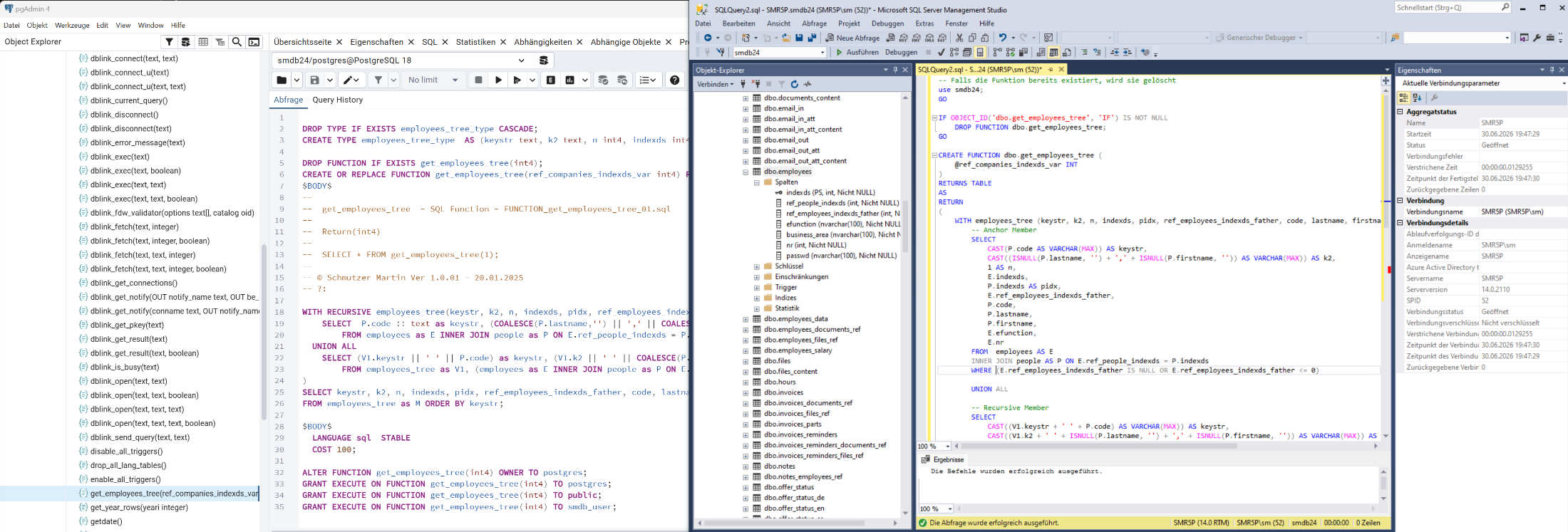Click pgAdmin's new connection icon beside connection dropdown
This screenshot has height=532, width=1568.
click(544, 61)
